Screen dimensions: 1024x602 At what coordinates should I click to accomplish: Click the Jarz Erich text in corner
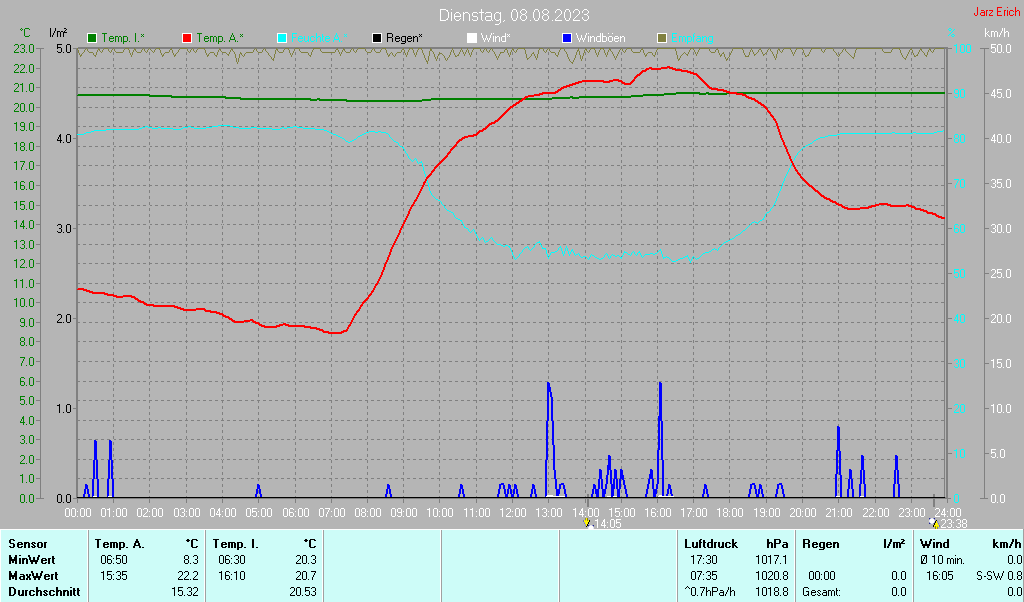(996, 12)
